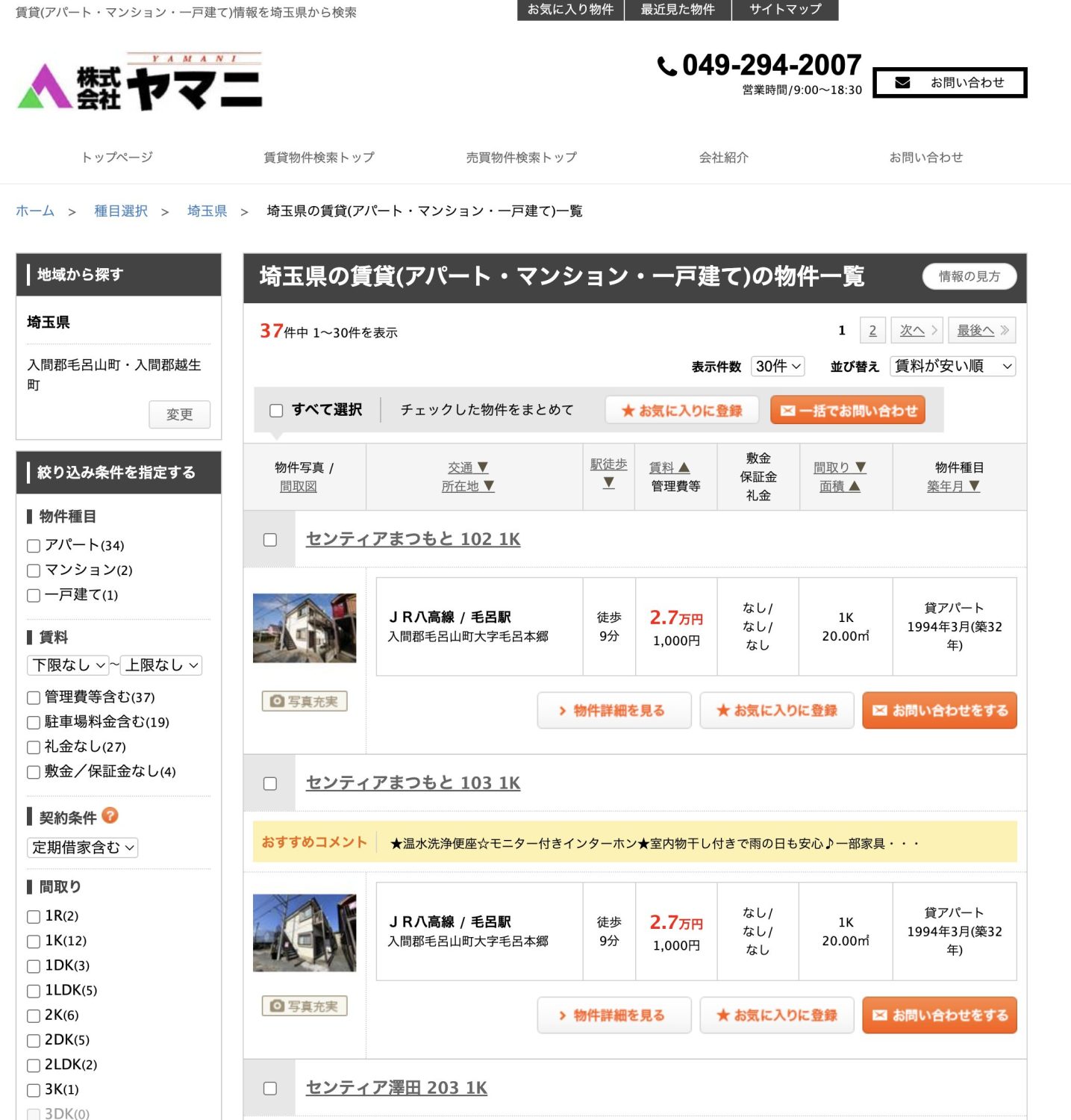This screenshot has height=1120, width=1071.
Task: Open the 表示件数 30件 dropdown
Action: (x=777, y=366)
